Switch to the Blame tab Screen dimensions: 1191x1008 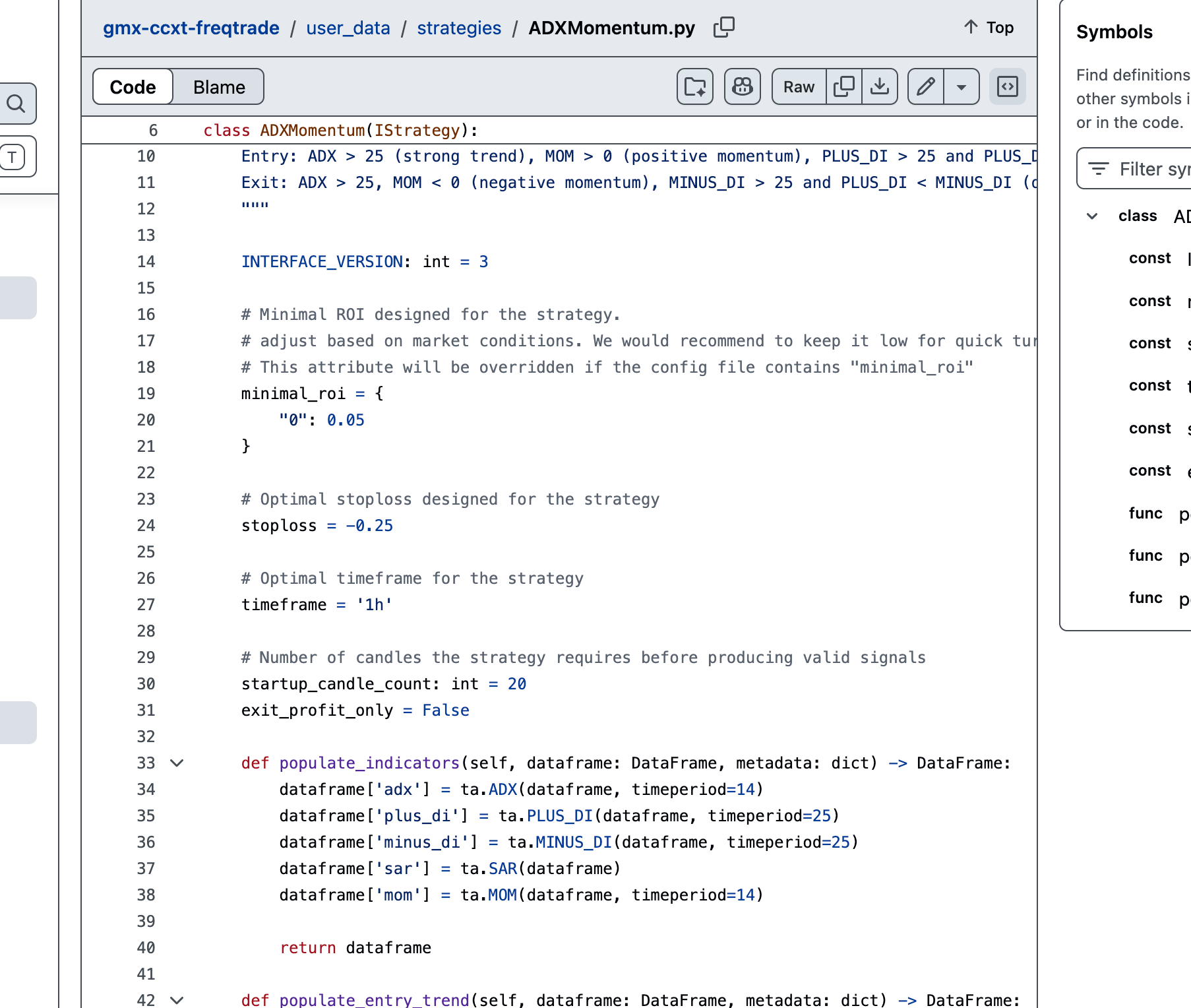(x=219, y=87)
